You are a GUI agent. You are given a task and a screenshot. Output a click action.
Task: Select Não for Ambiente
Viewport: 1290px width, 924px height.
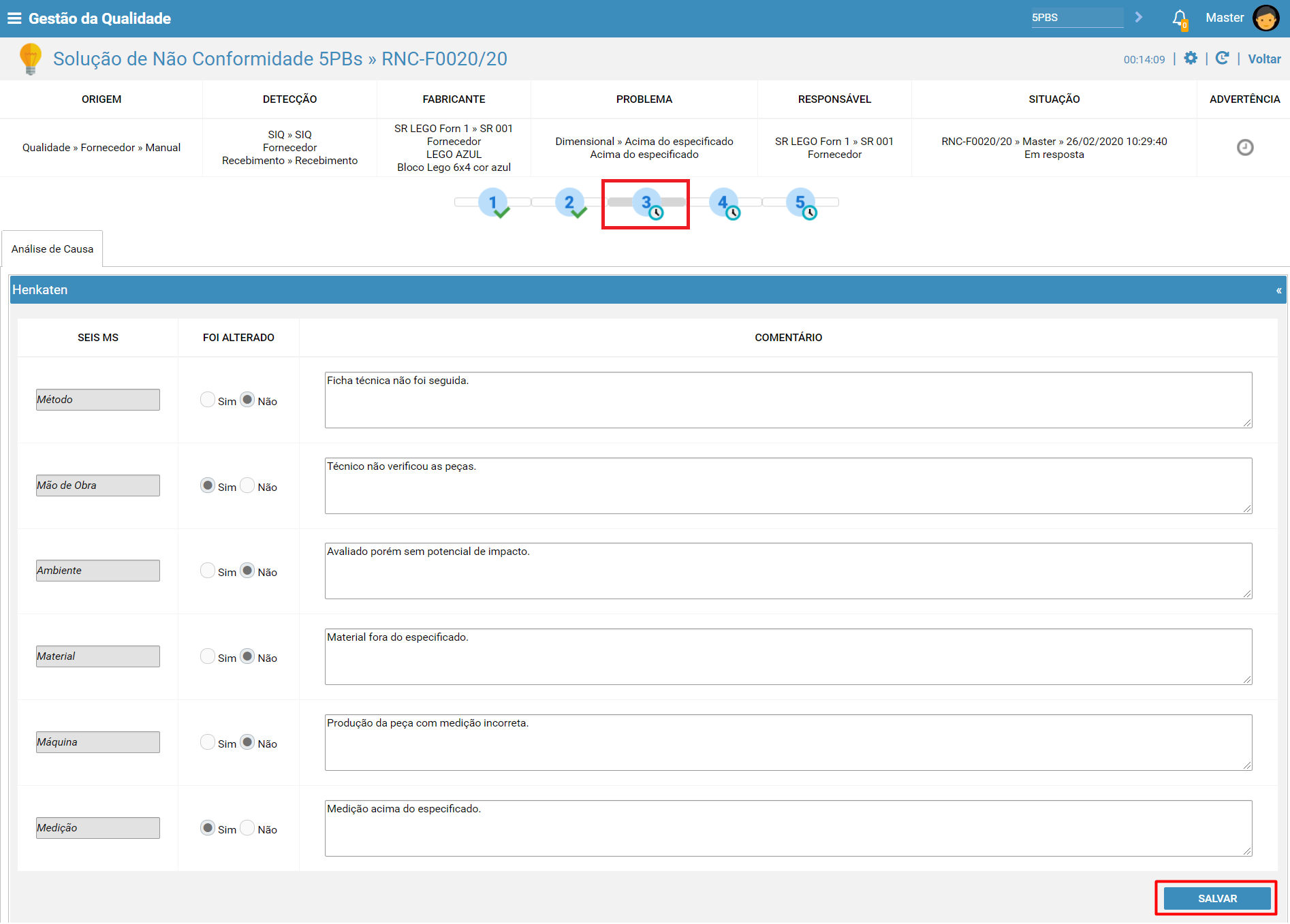click(247, 571)
